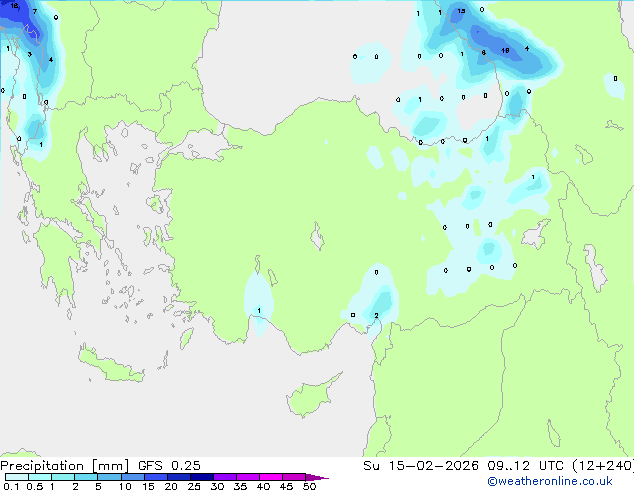634x490 pixels.
Task: Select the precipitation value '3' on the map
Action: [x=30, y=54]
